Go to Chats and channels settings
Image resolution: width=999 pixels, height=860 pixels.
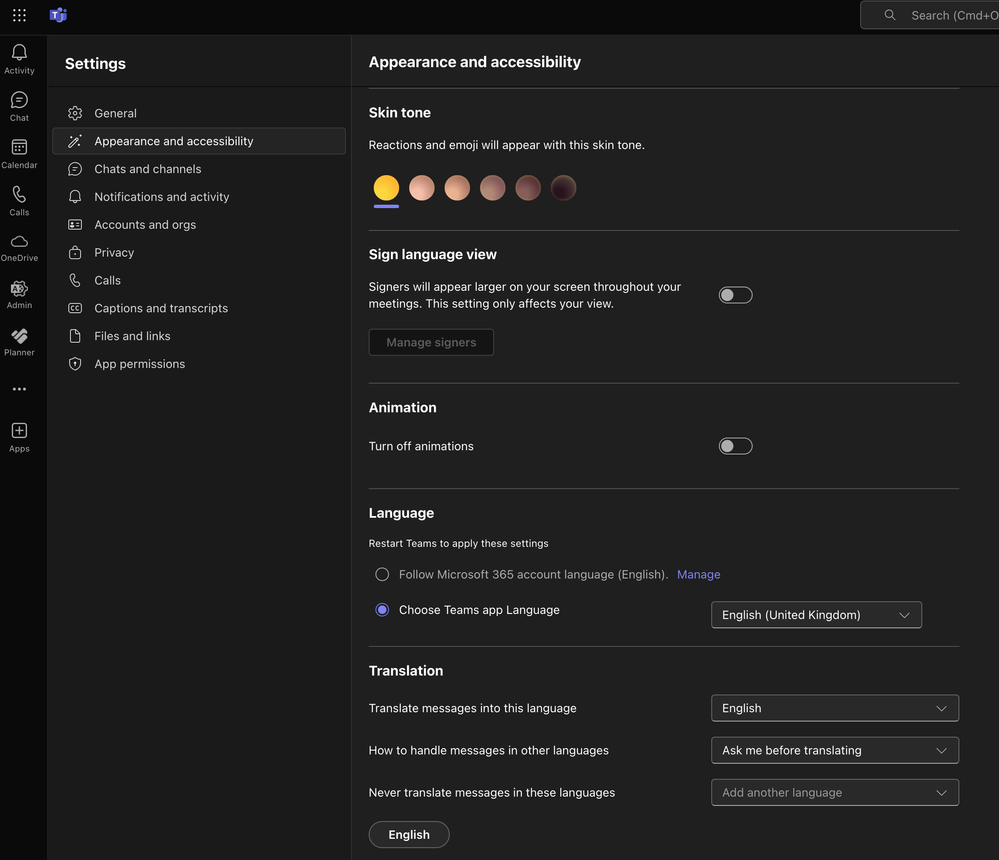tap(199, 169)
